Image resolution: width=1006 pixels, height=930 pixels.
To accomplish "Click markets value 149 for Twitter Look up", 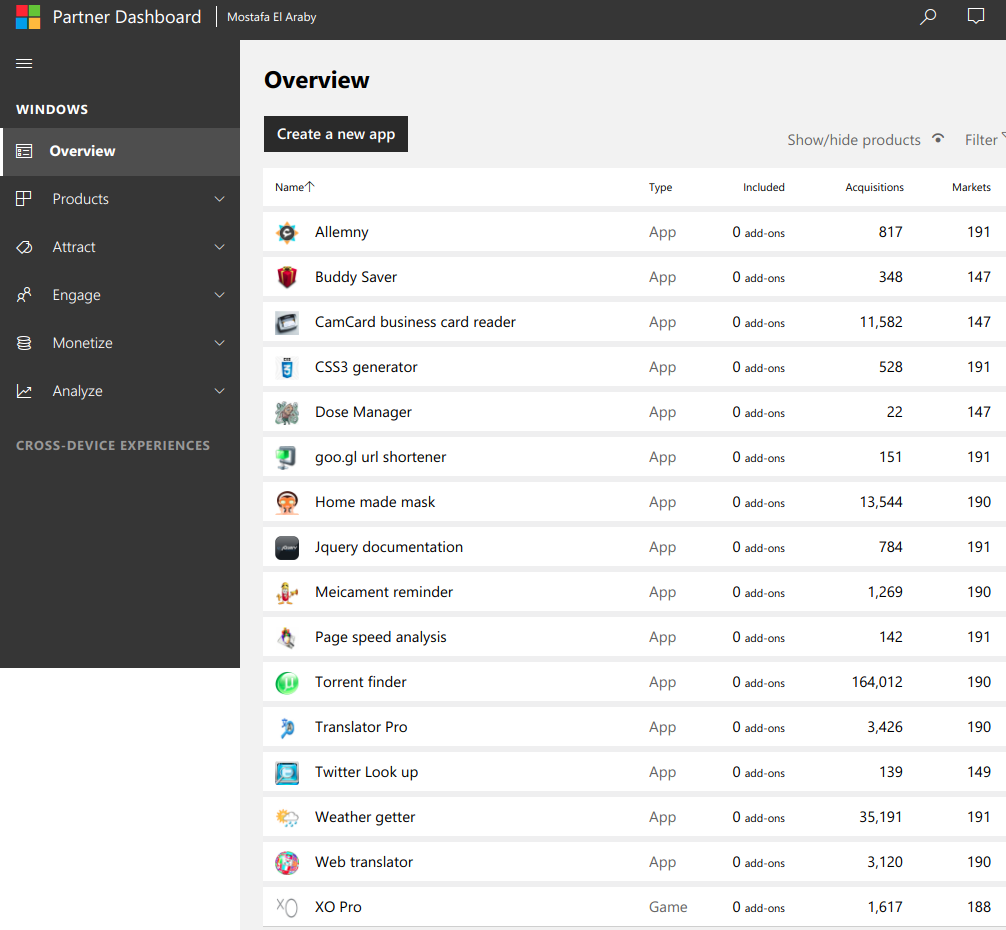I will click(x=979, y=772).
